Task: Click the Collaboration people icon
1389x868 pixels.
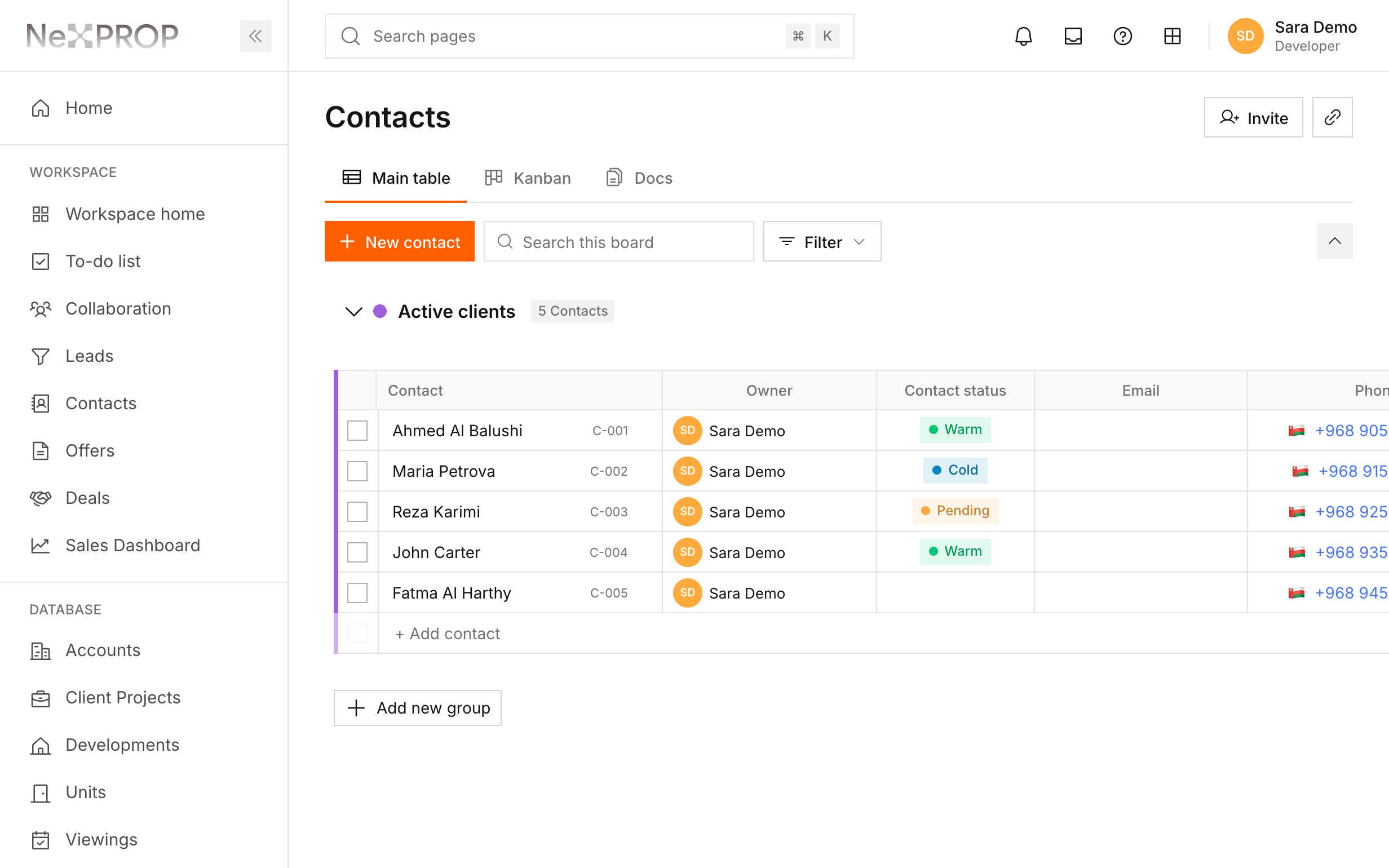Action: (x=40, y=309)
